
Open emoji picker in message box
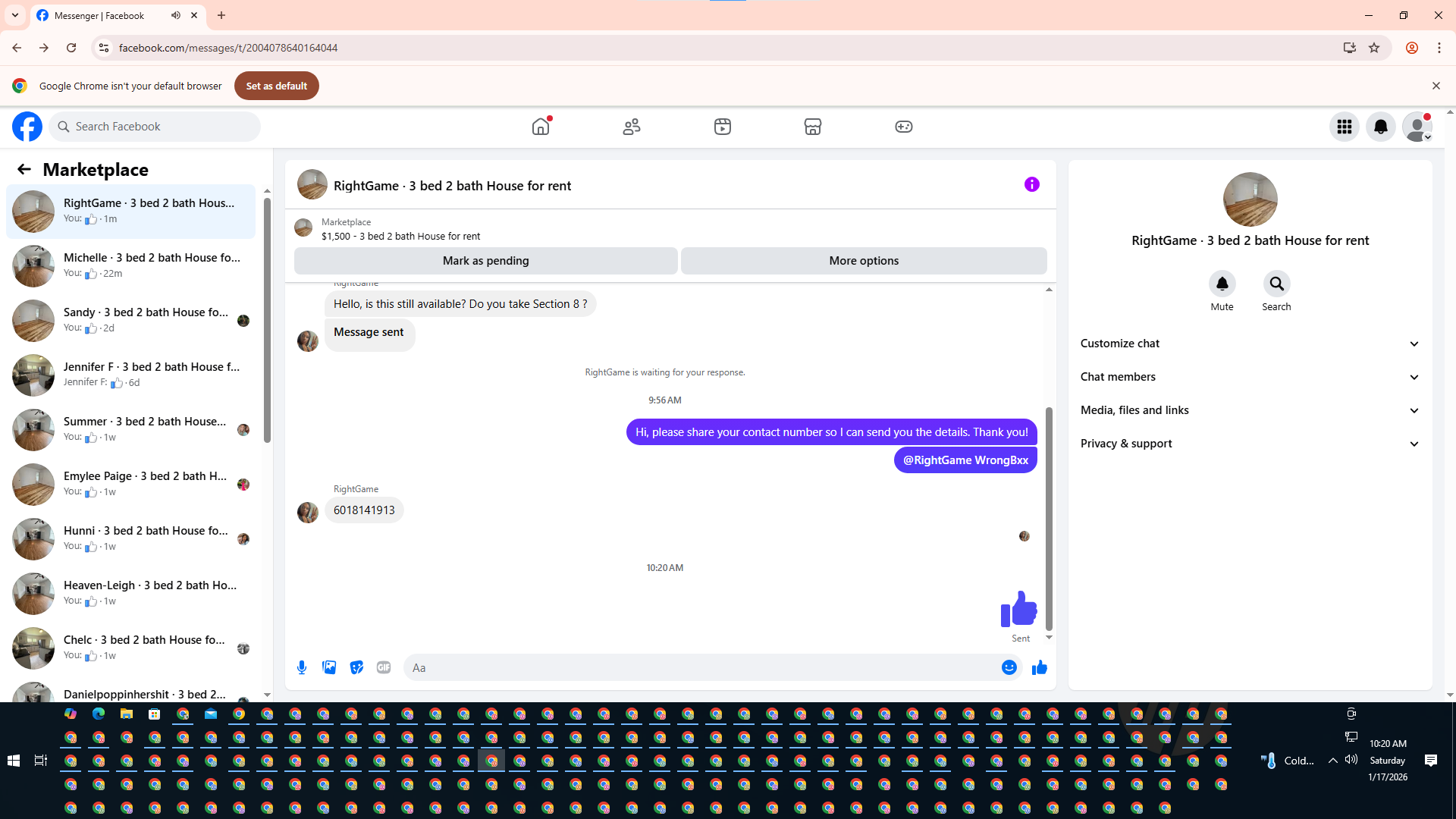click(1009, 667)
